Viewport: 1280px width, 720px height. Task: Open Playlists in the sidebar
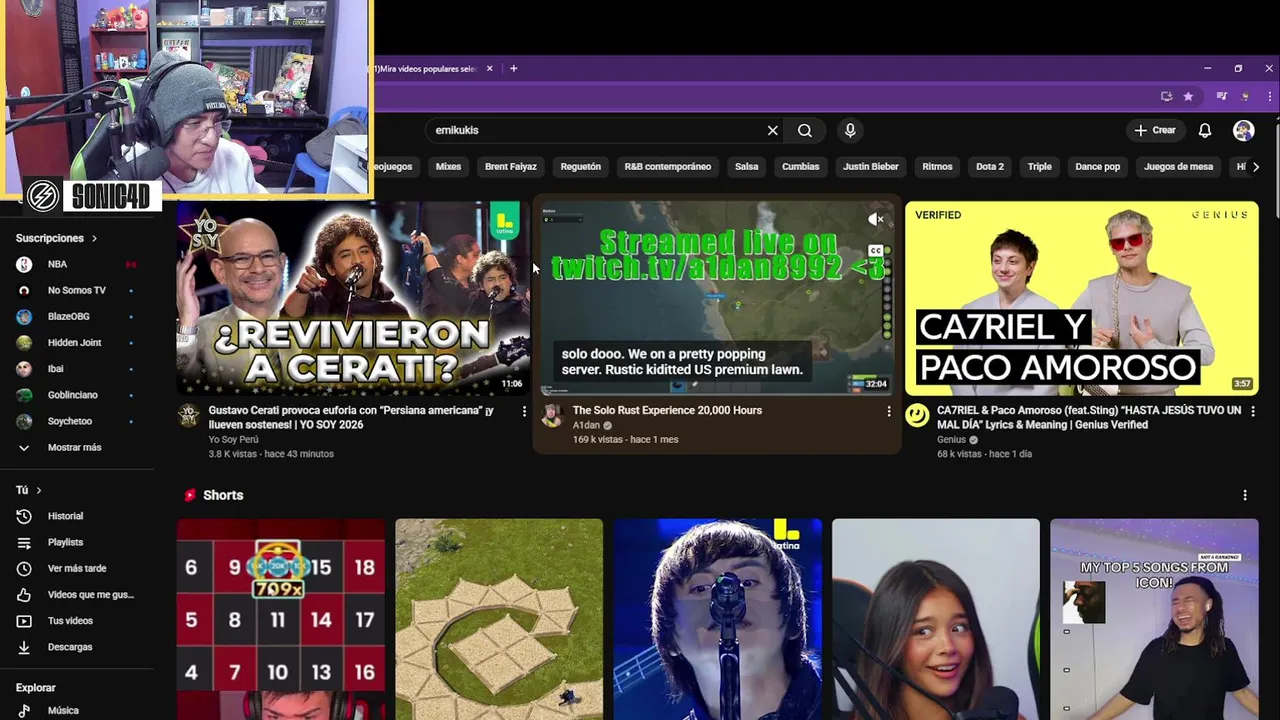(76, 542)
